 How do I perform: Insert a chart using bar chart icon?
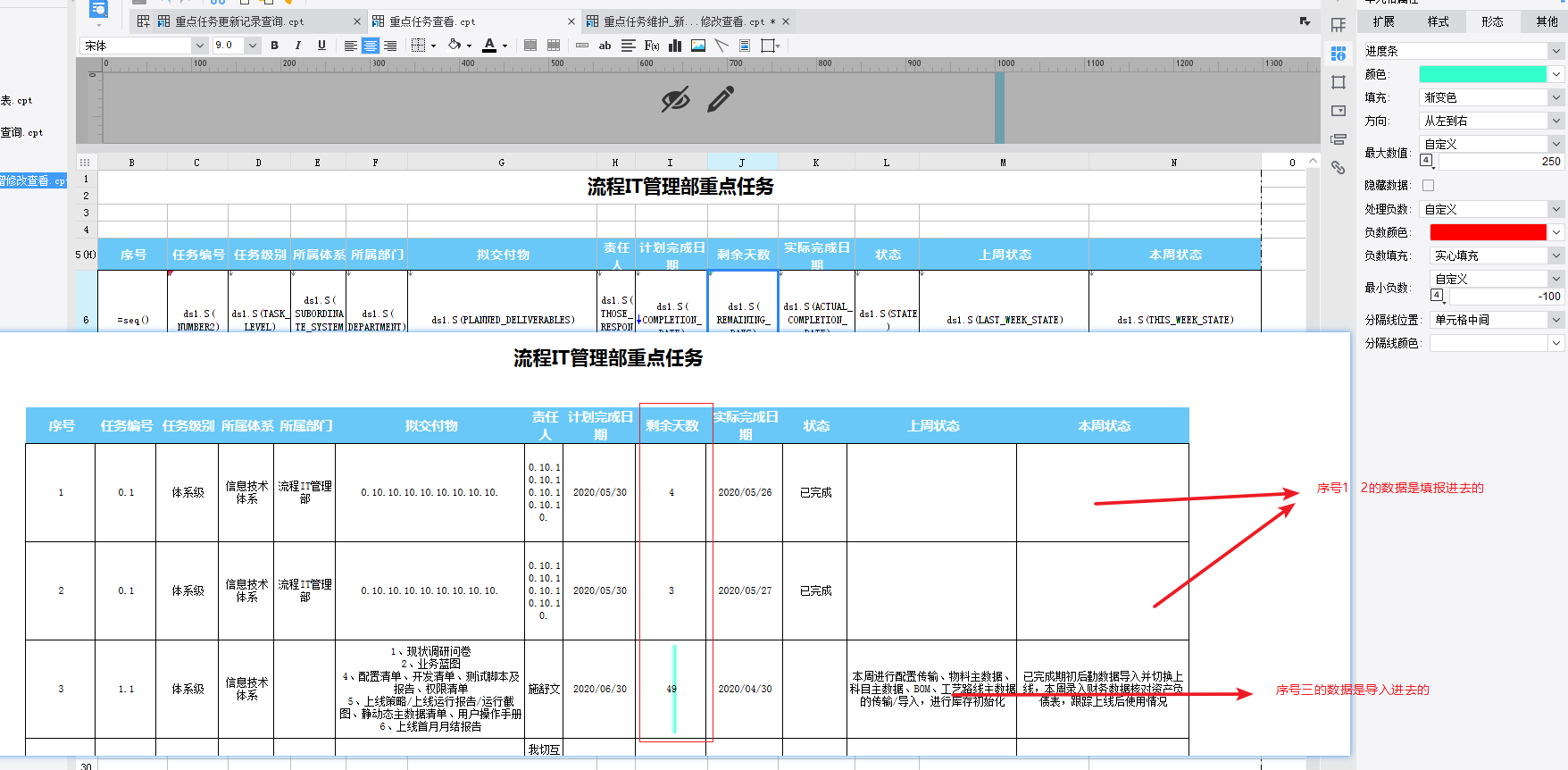point(675,46)
